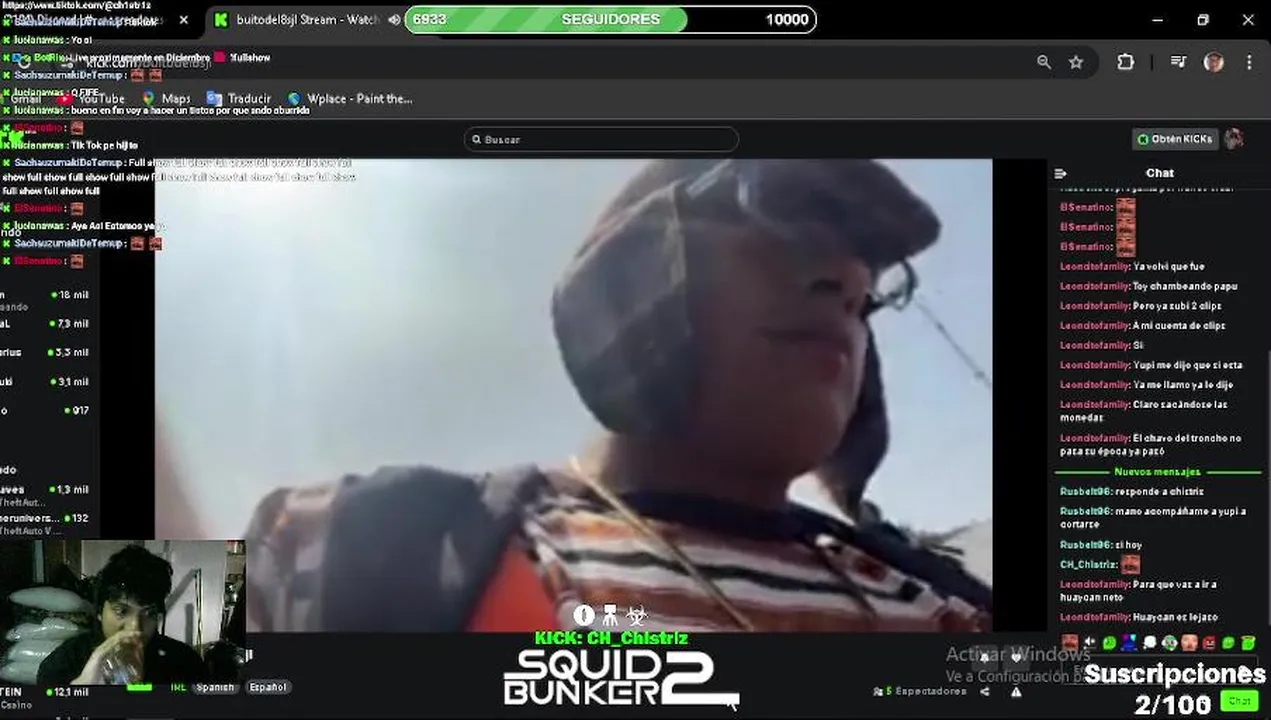
Task: Select the white speech-bubble emote in emote bar
Action: (1150, 642)
